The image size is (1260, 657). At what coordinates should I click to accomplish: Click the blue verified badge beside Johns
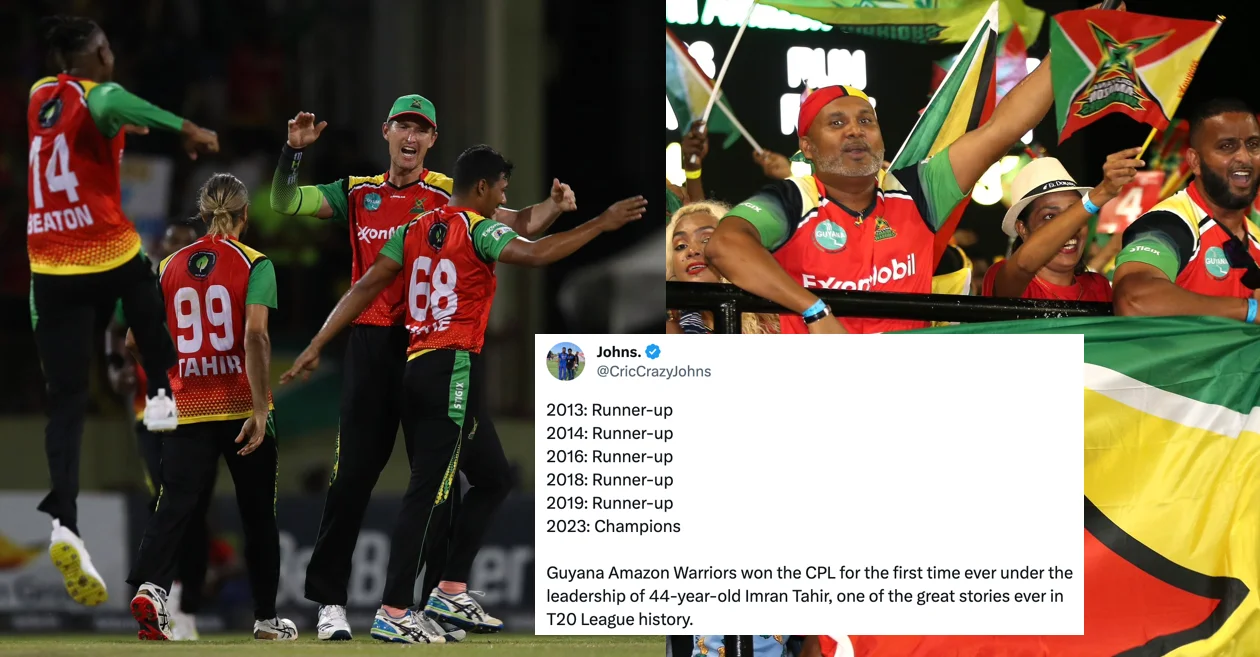coord(653,351)
